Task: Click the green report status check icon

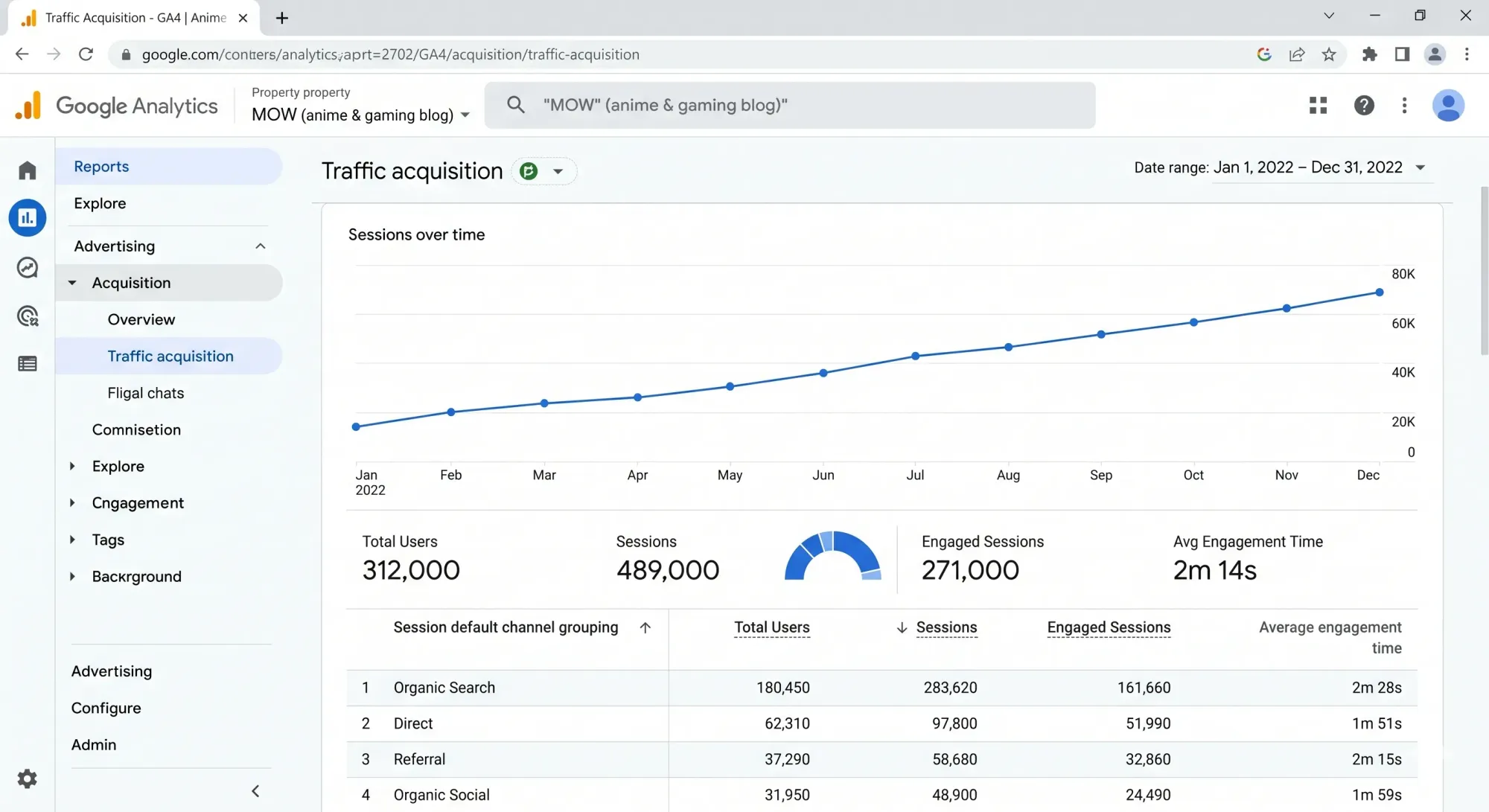Action: click(529, 172)
